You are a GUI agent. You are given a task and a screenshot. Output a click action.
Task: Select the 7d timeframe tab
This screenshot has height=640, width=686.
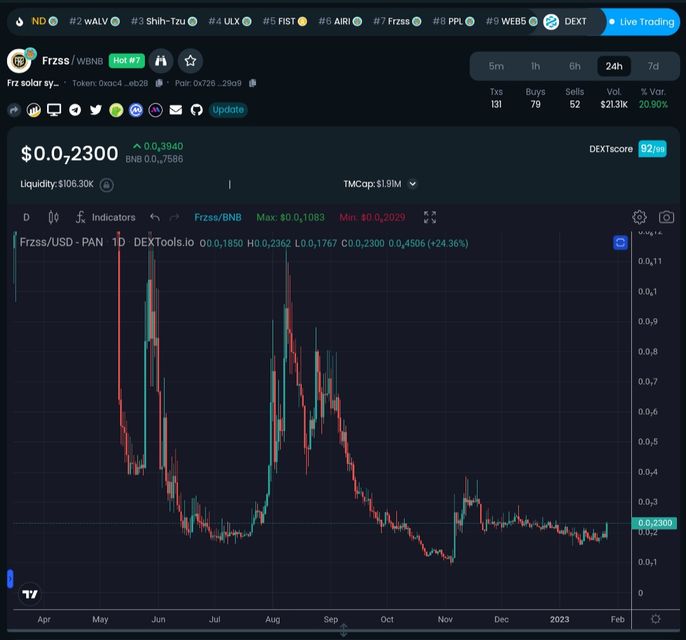653,66
